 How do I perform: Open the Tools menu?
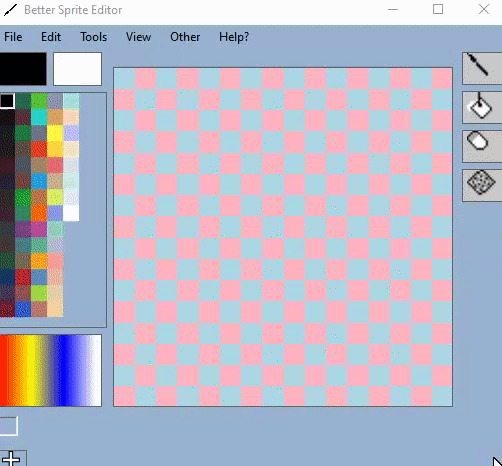click(x=94, y=37)
